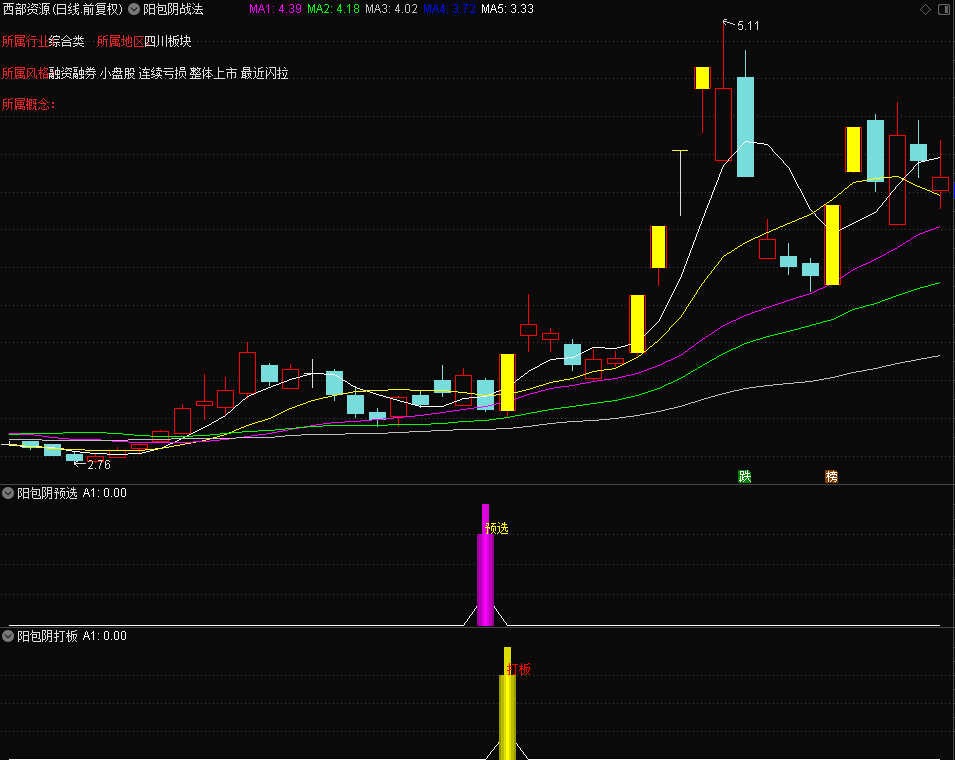Click the 阳包阴战法 indicator name

pos(173,9)
